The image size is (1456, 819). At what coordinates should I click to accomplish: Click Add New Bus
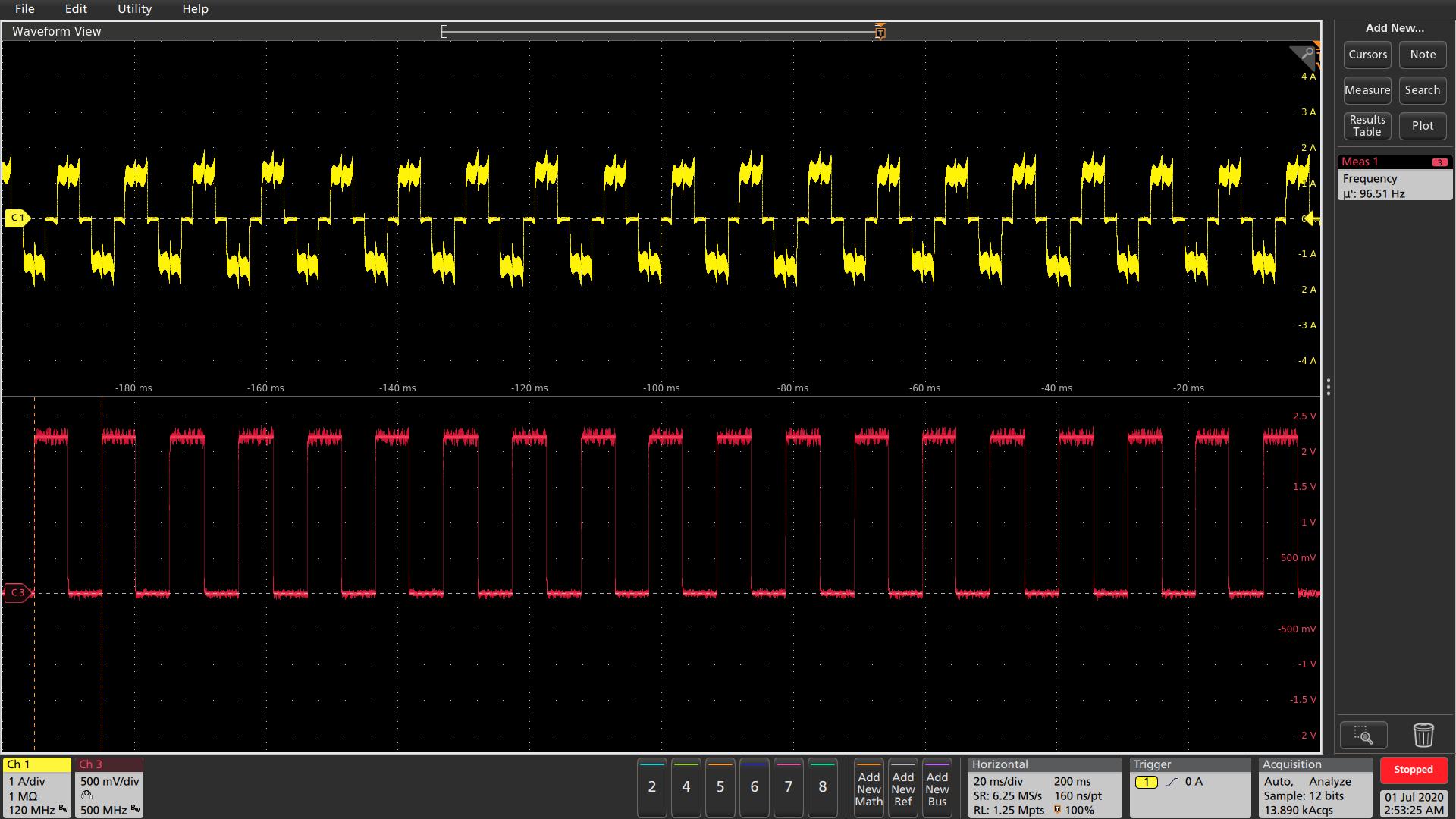pyautogui.click(x=937, y=787)
